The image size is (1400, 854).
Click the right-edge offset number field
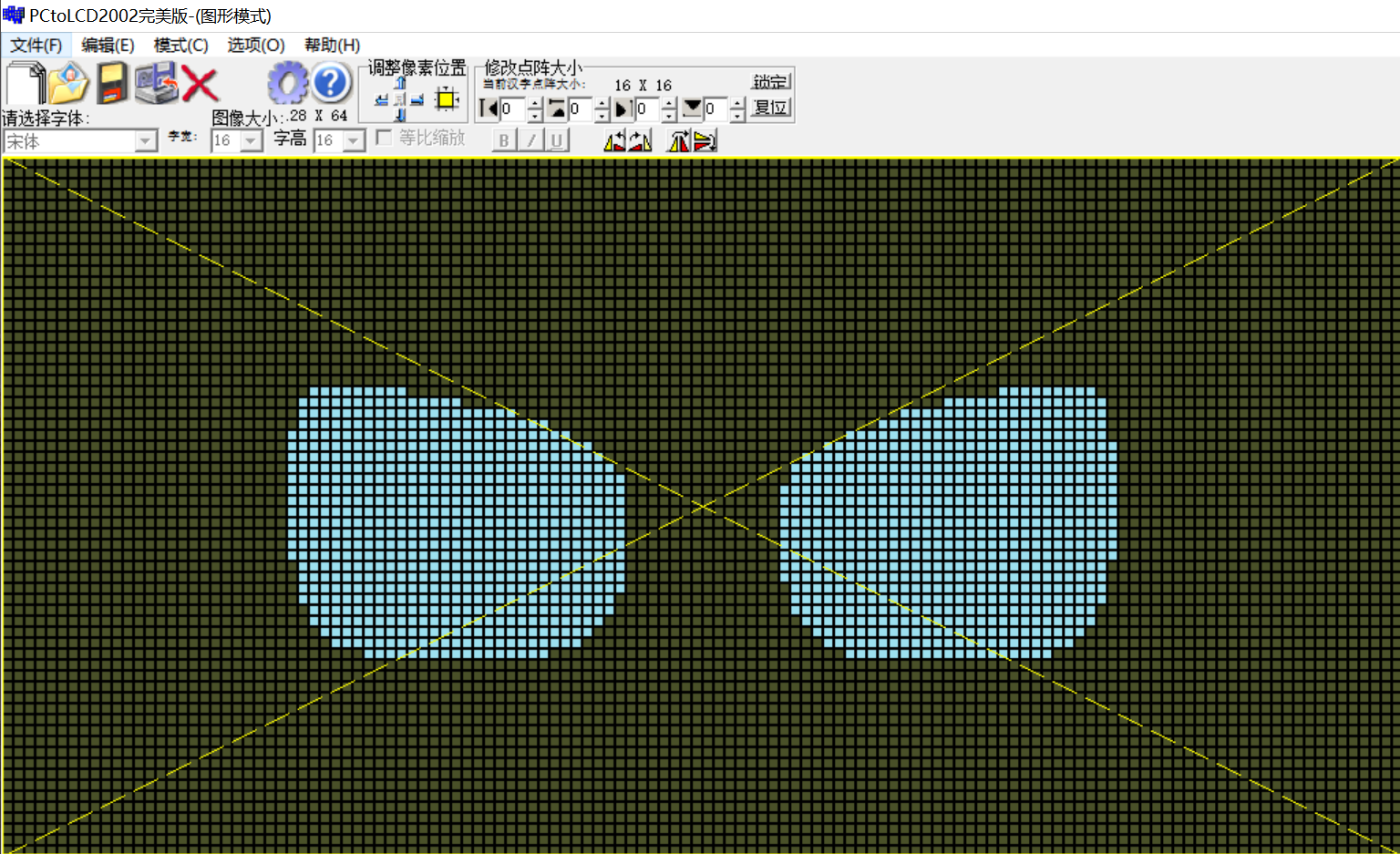coord(648,109)
